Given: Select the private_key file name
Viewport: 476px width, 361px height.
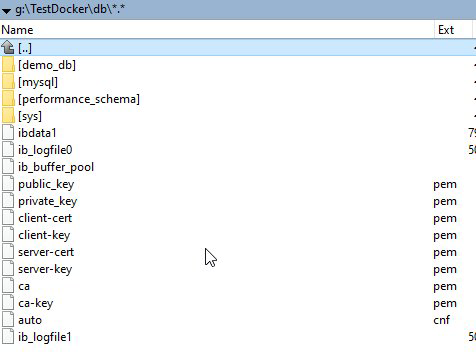Looking at the screenshot, I should [47, 201].
